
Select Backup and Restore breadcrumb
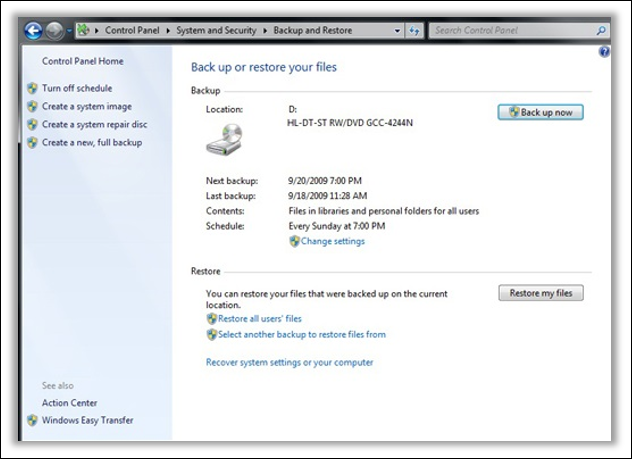click(x=313, y=31)
